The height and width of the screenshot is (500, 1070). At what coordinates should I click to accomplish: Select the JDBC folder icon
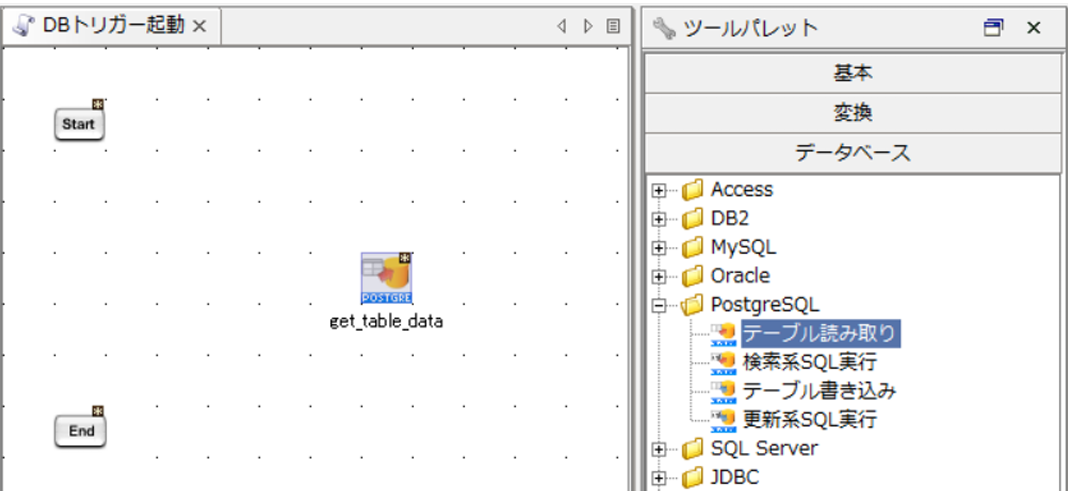pos(692,477)
